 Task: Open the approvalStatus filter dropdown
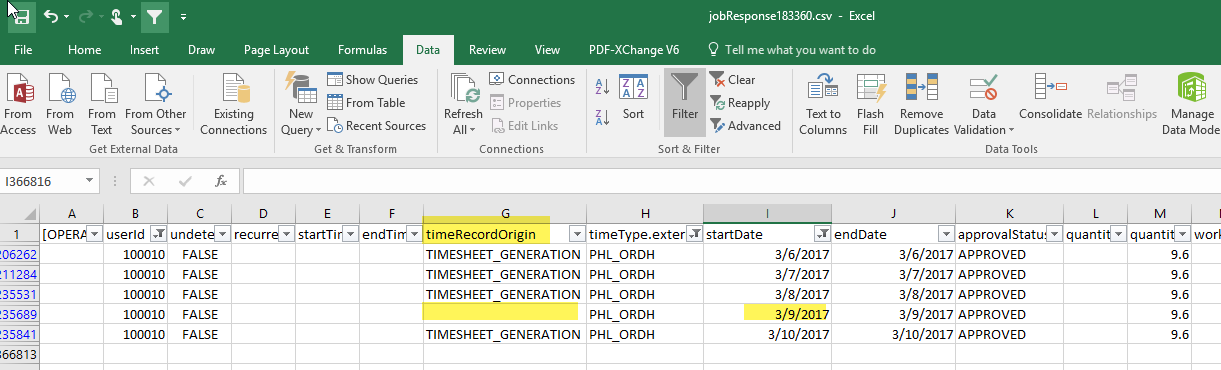click(x=1053, y=234)
